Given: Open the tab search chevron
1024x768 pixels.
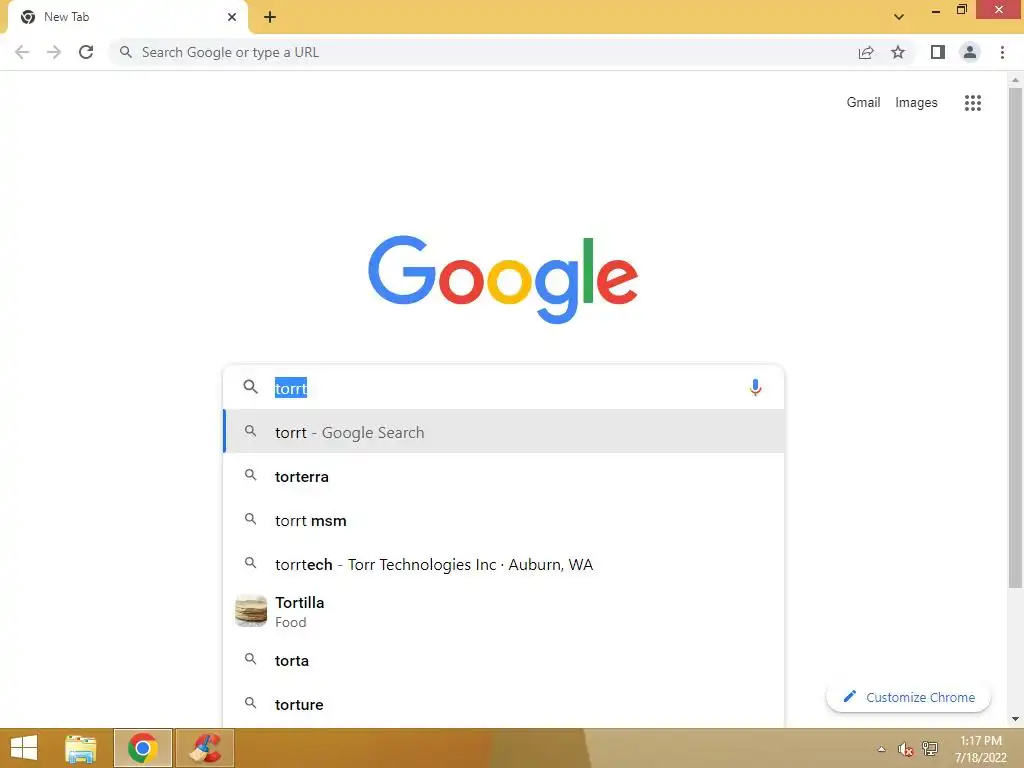Looking at the screenshot, I should pyautogui.click(x=899, y=17).
